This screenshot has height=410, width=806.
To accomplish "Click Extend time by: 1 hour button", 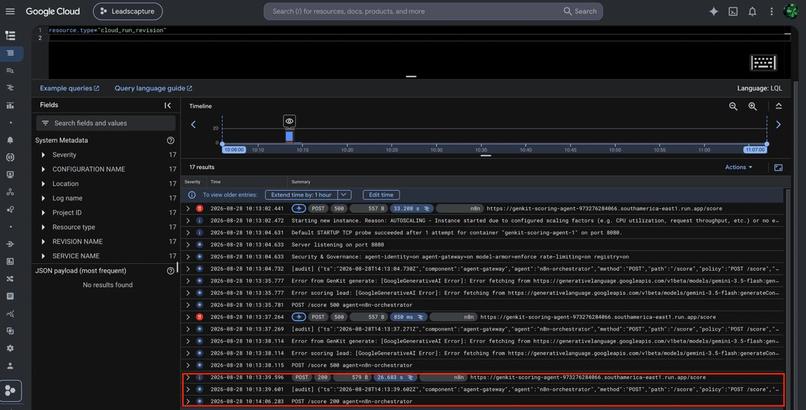I will pos(302,195).
